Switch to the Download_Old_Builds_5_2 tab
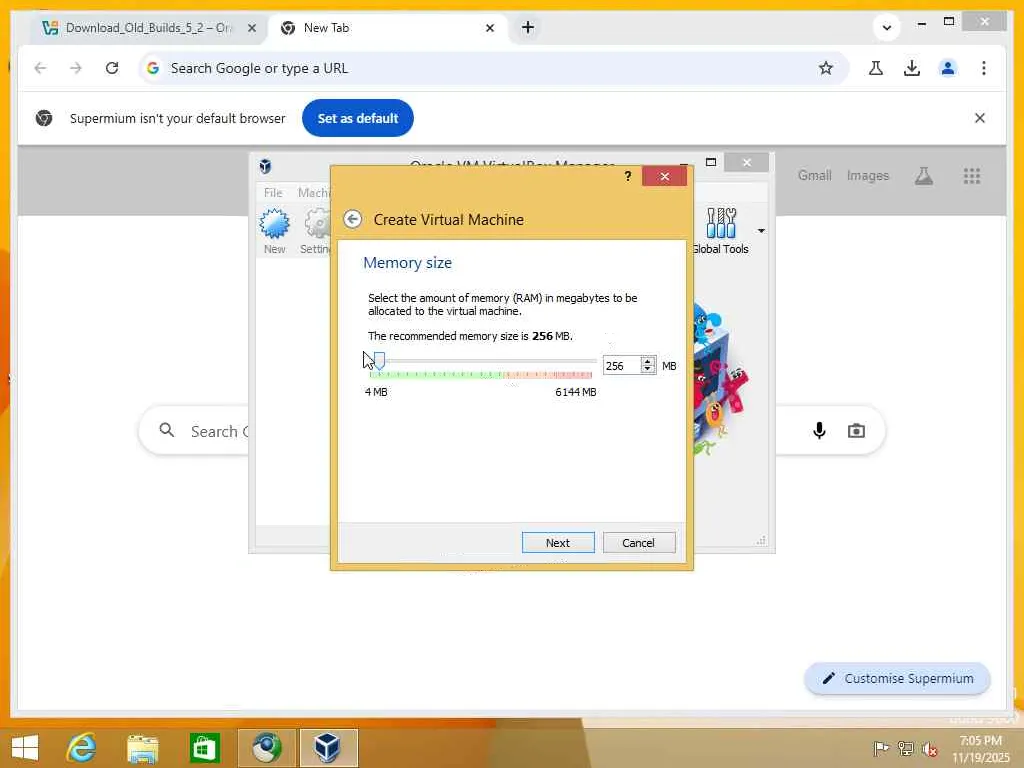The width and height of the screenshot is (1024, 768). pyautogui.click(x=148, y=27)
